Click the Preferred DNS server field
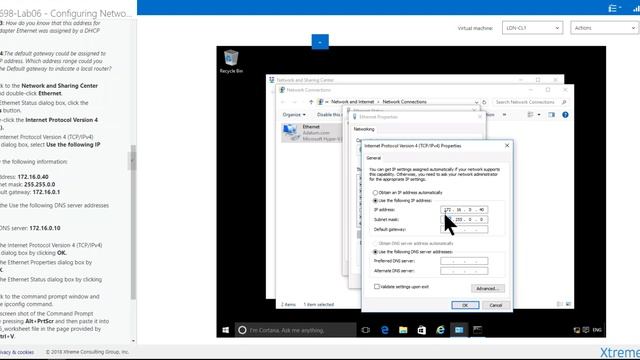This screenshot has height=360, width=640. click(x=464, y=261)
